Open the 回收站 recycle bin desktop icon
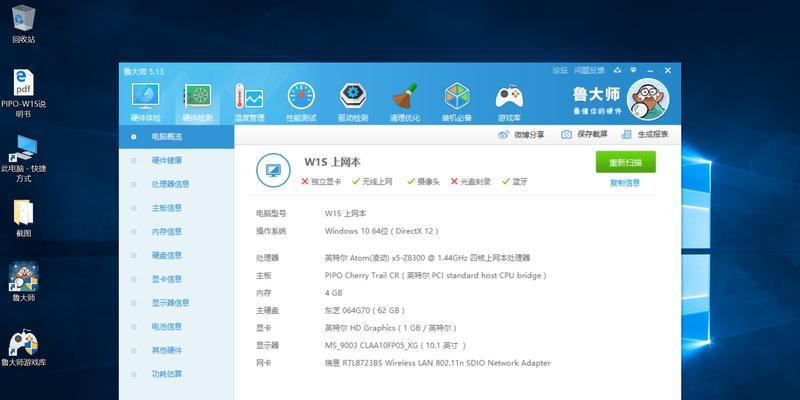The height and width of the screenshot is (400, 800). (x=23, y=24)
